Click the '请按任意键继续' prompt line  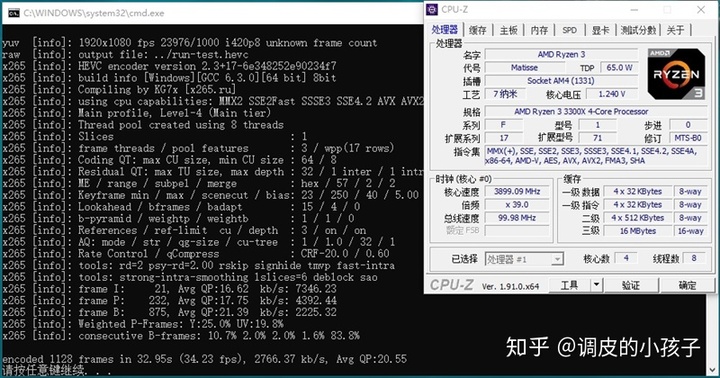coord(56,370)
